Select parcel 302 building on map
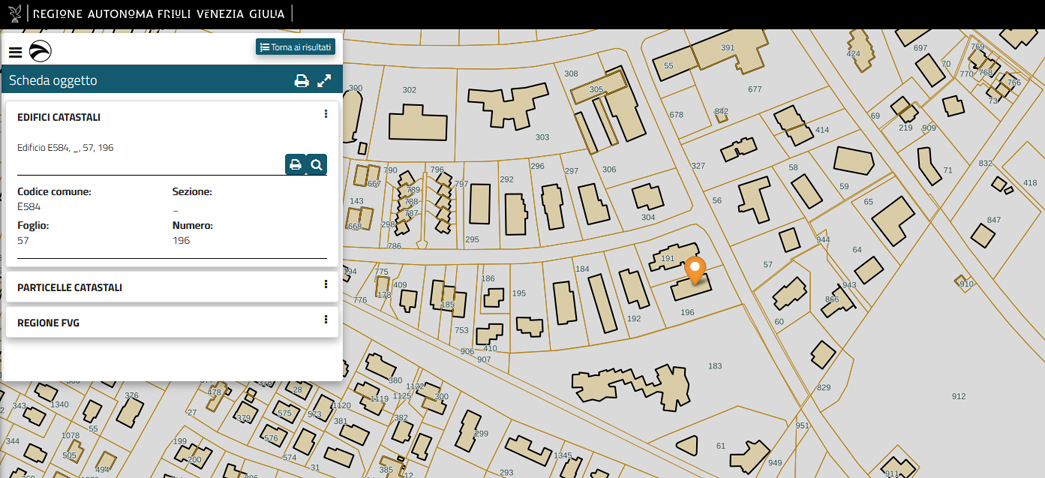Image resolution: width=1045 pixels, height=478 pixels. tap(418, 122)
